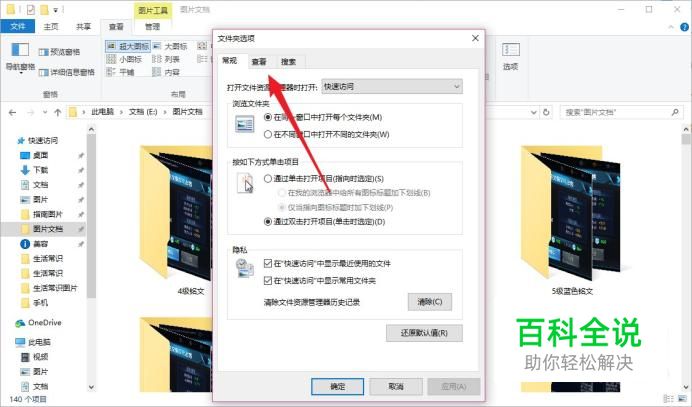
Task: Switch to the 查看 tab in dialog
Action: coord(259,62)
